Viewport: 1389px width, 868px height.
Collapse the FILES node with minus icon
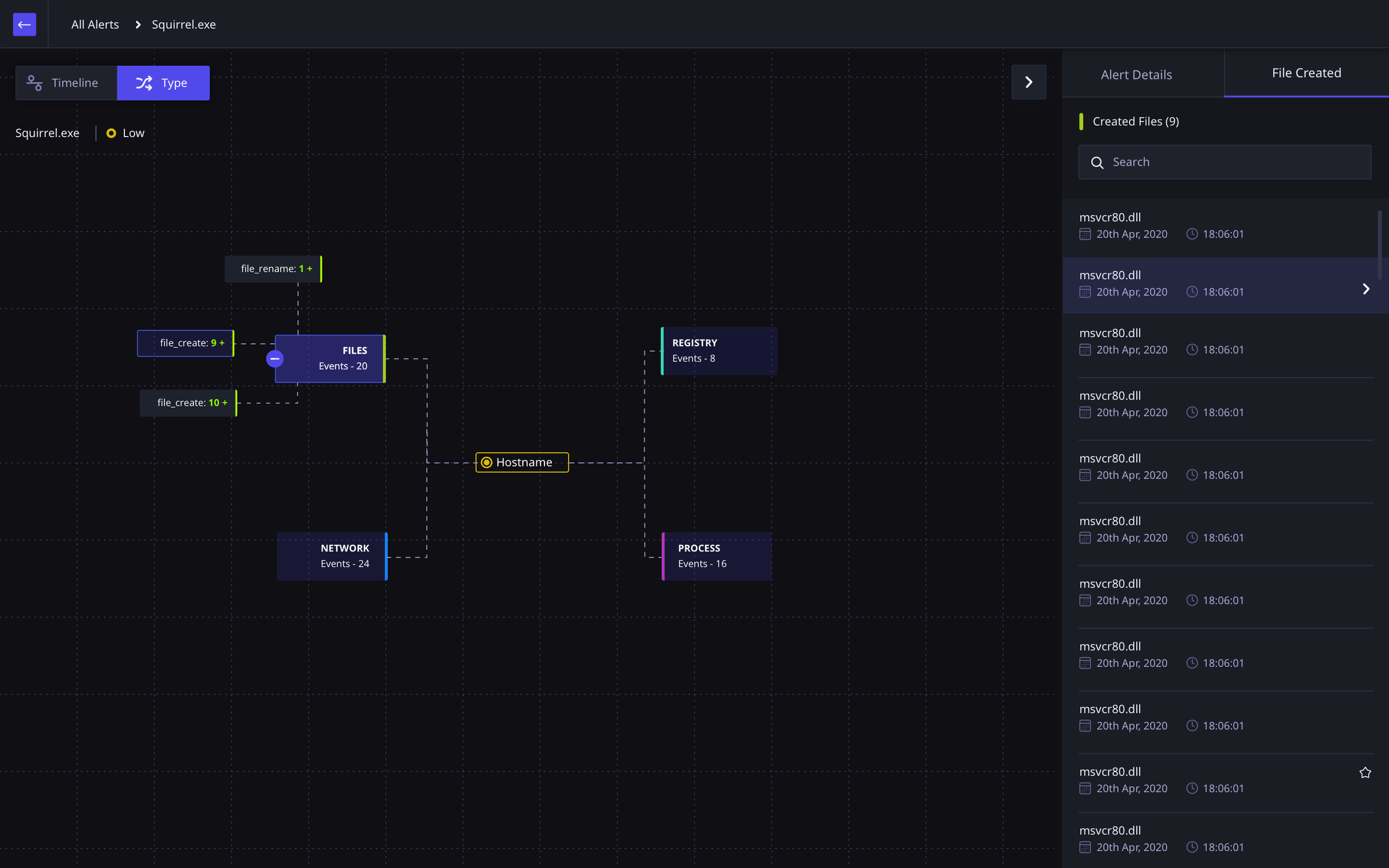274,359
